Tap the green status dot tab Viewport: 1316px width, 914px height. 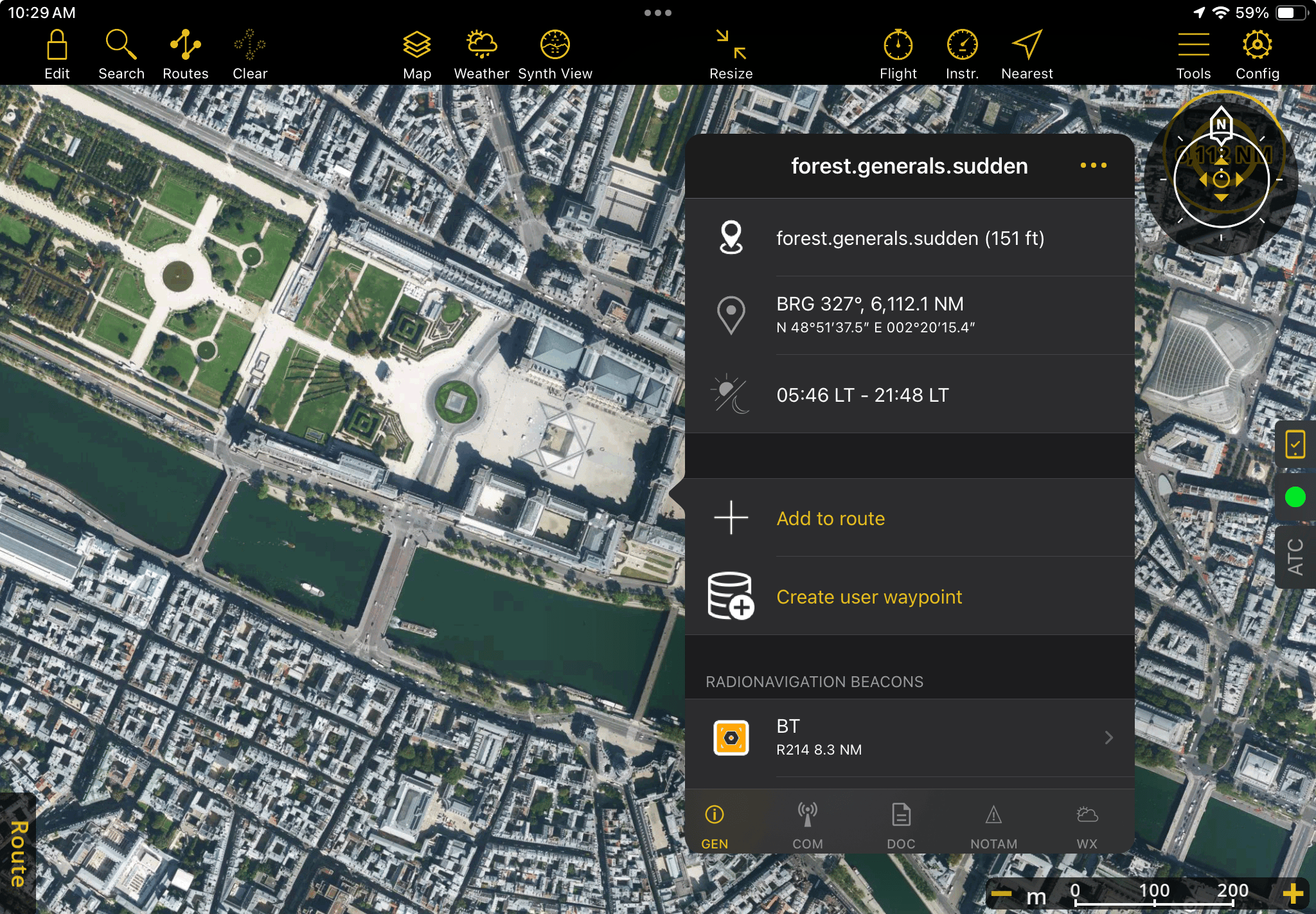[x=1295, y=497]
